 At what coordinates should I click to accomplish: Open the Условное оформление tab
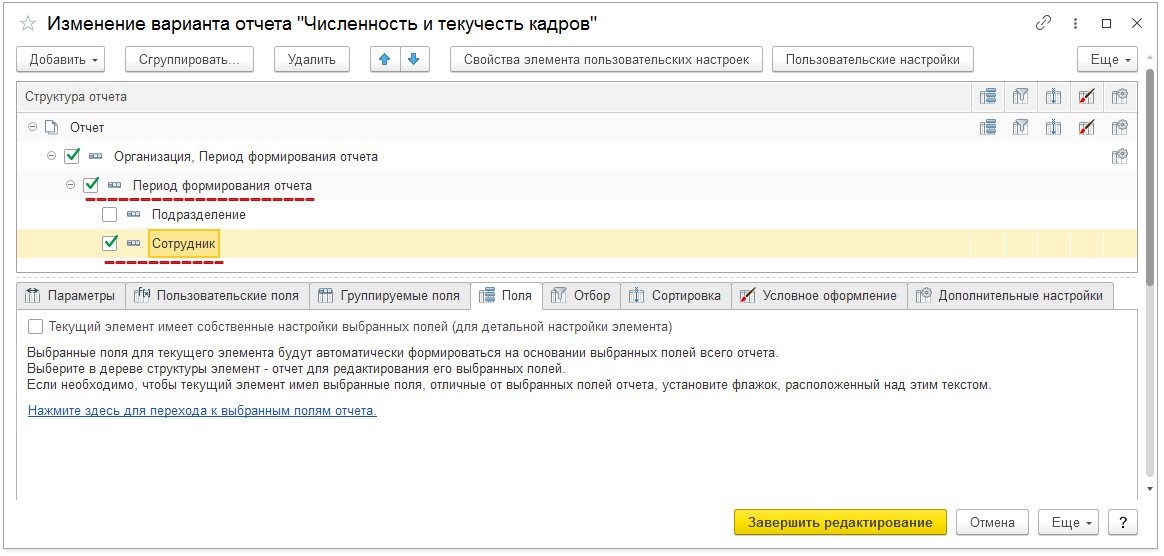[x=819, y=296]
